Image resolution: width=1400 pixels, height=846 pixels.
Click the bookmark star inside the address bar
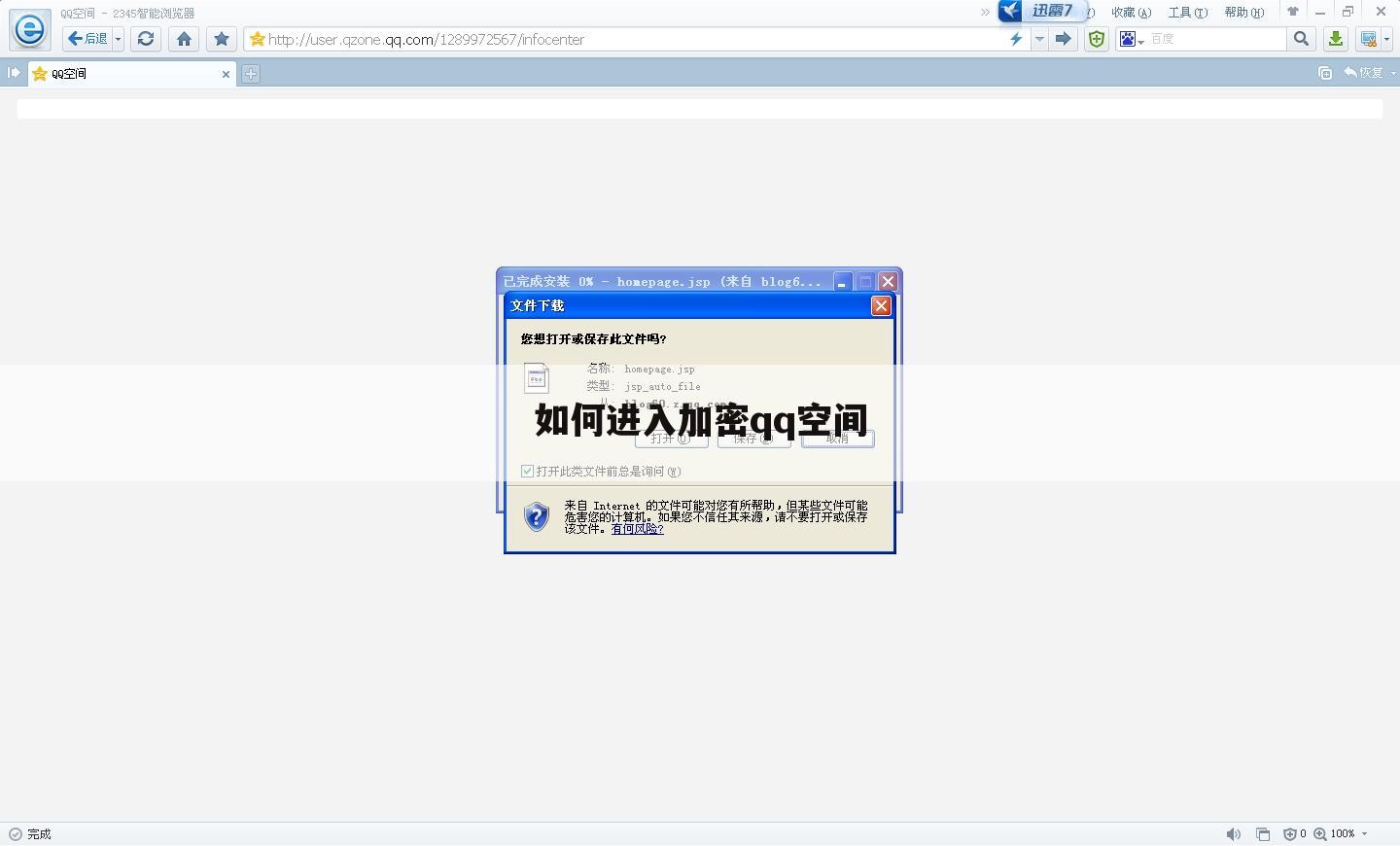pos(258,39)
